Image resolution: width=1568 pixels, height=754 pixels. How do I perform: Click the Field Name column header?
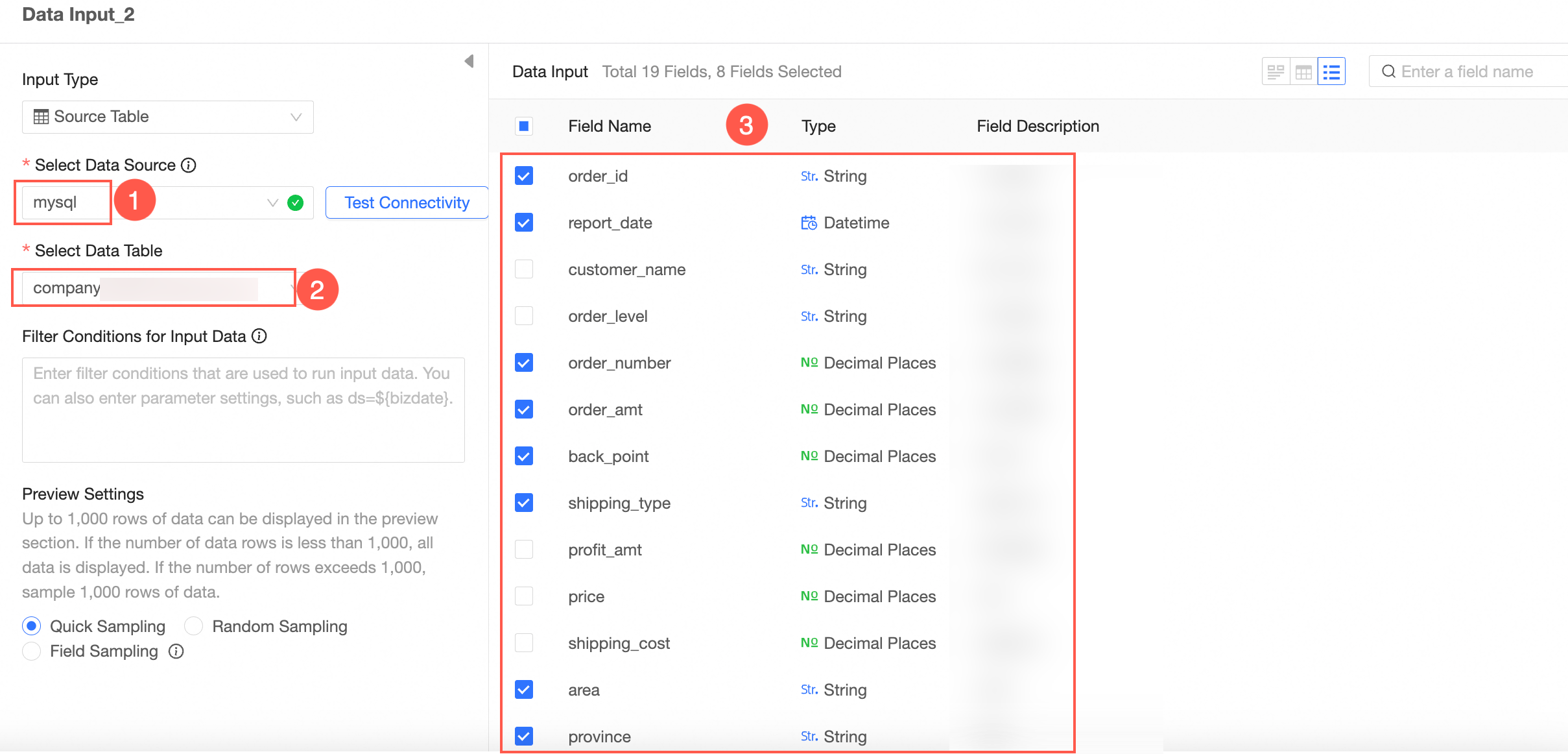click(x=609, y=126)
